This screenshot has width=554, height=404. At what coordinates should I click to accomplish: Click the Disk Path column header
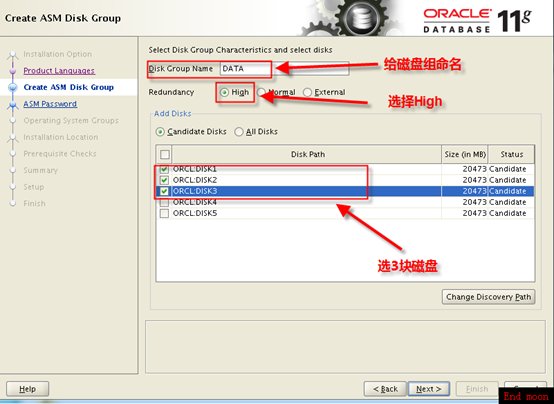click(307, 154)
